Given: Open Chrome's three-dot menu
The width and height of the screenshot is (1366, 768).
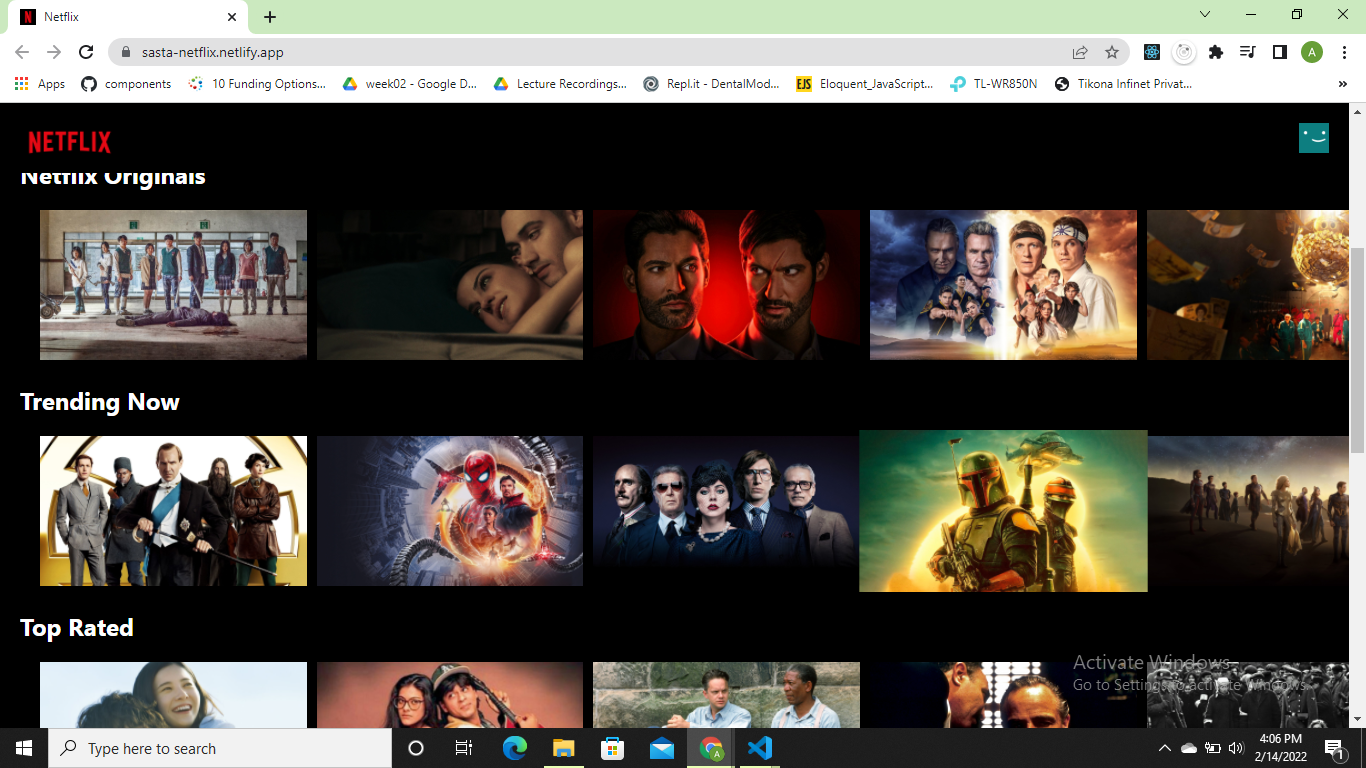Looking at the screenshot, I should [x=1343, y=52].
